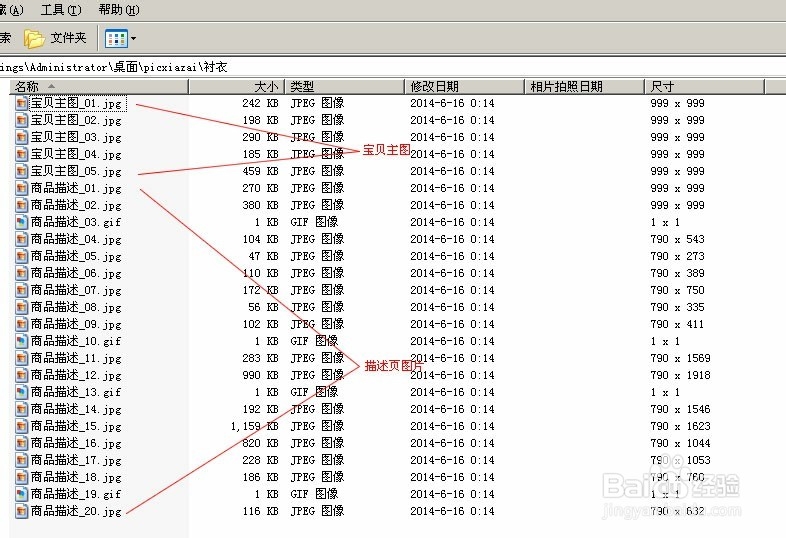Click the 459 KB size value

click(x=261, y=171)
